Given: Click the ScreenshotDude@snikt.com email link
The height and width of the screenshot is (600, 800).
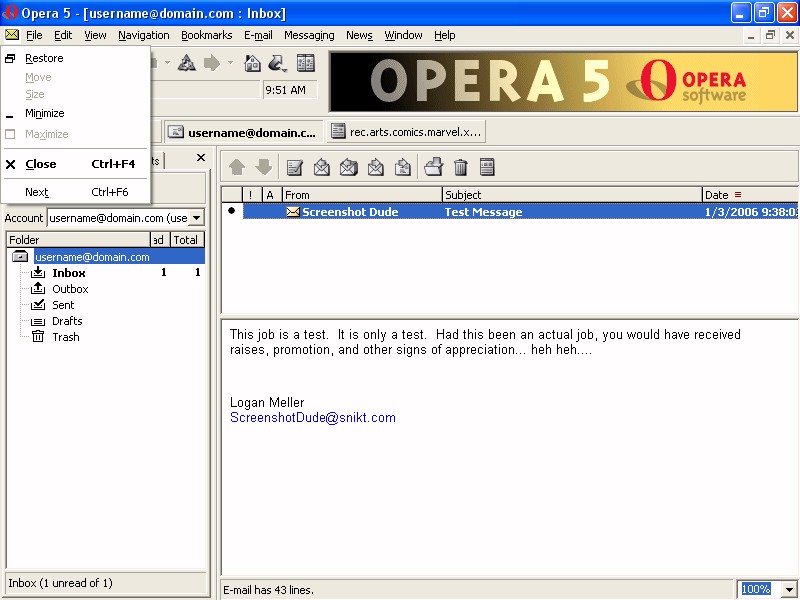Looking at the screenshot, I should click(x=313, y=417).
